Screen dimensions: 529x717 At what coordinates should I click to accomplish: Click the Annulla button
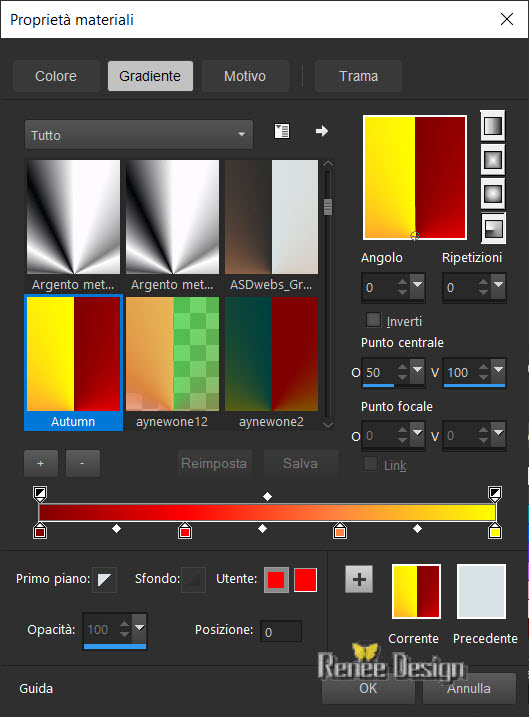click(x=469, y=688)
